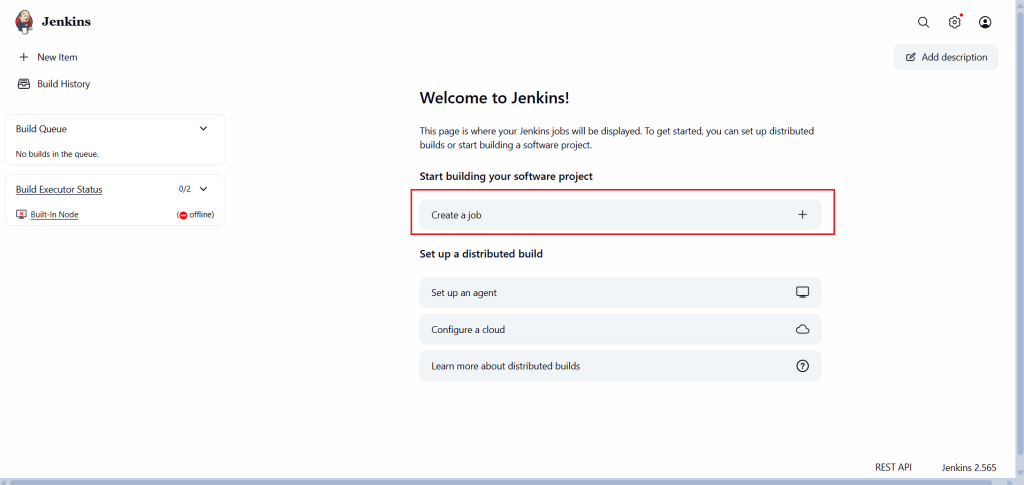The image size is (1024, 485).
Task: Click the plus icon on Create a job
Action: pos(803,214)
